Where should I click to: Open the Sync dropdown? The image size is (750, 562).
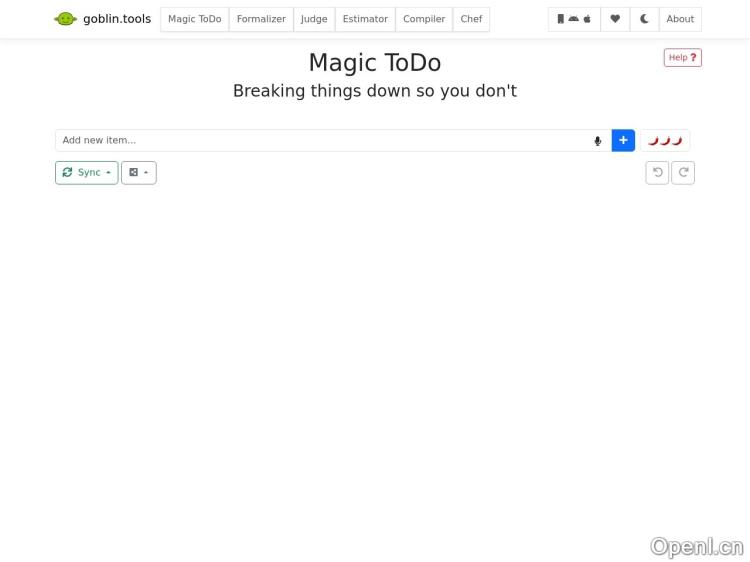[x=86, y=173]
